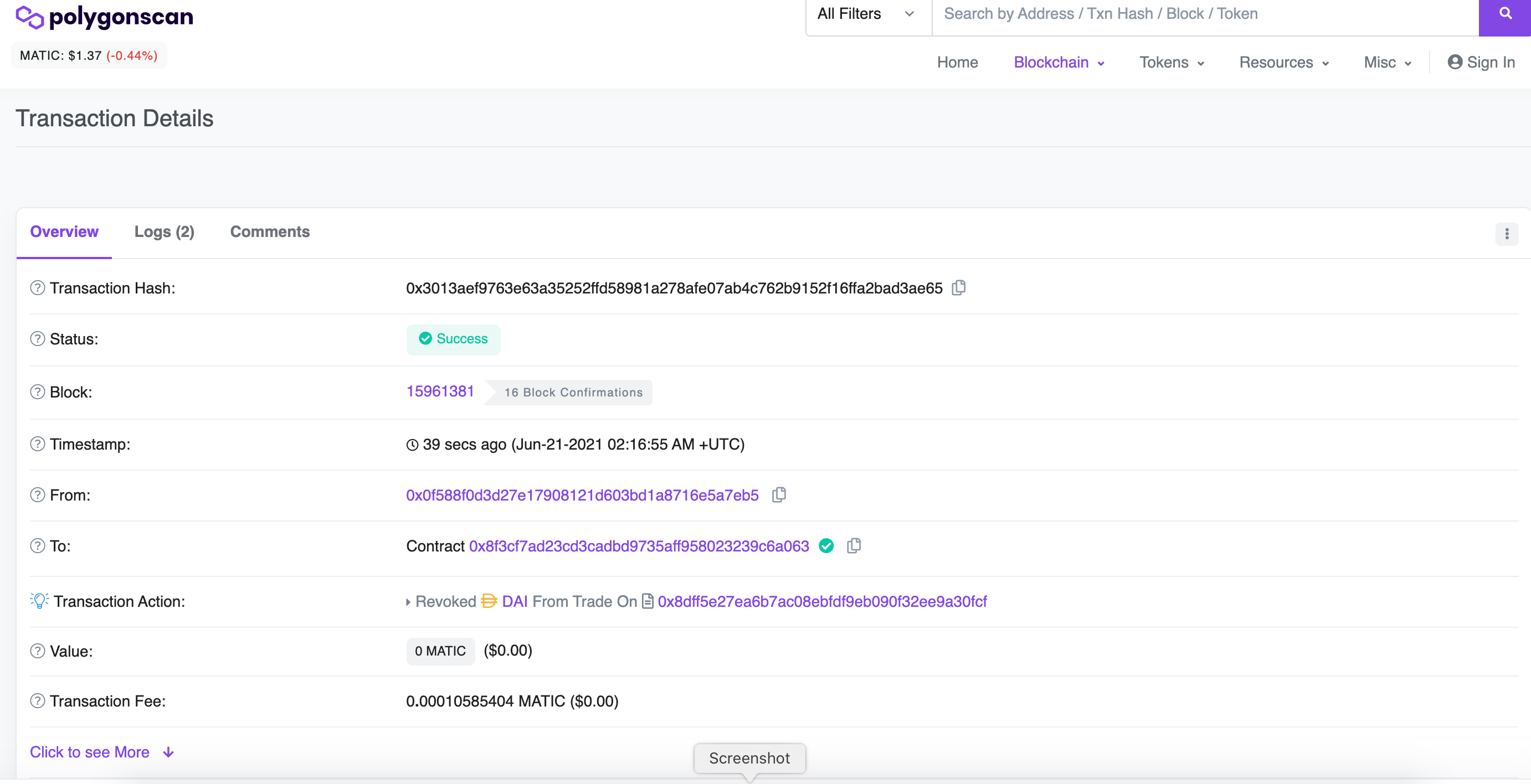Go to the Home page

click(958, 63)
